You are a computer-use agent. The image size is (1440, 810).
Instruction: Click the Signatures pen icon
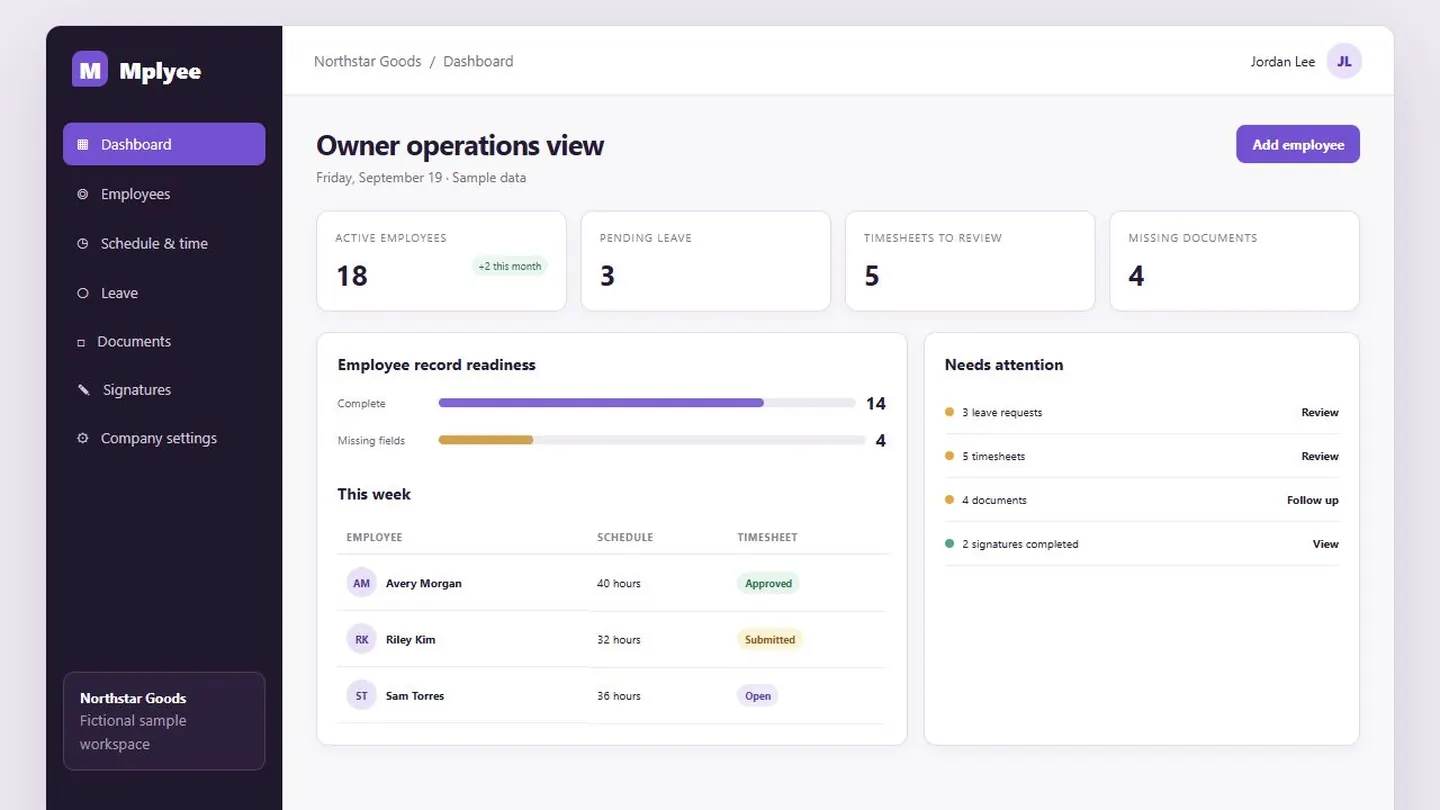click(84, 390)
